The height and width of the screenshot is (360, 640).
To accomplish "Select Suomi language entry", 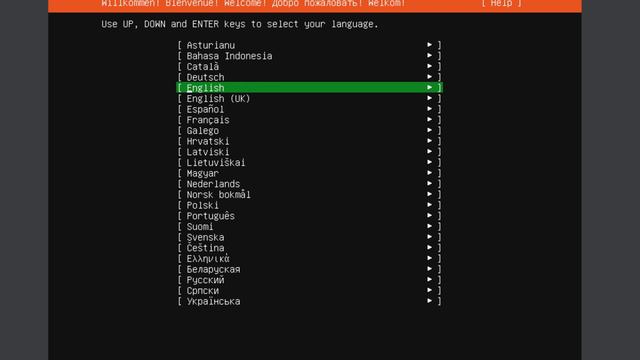I will pos(309,226).
